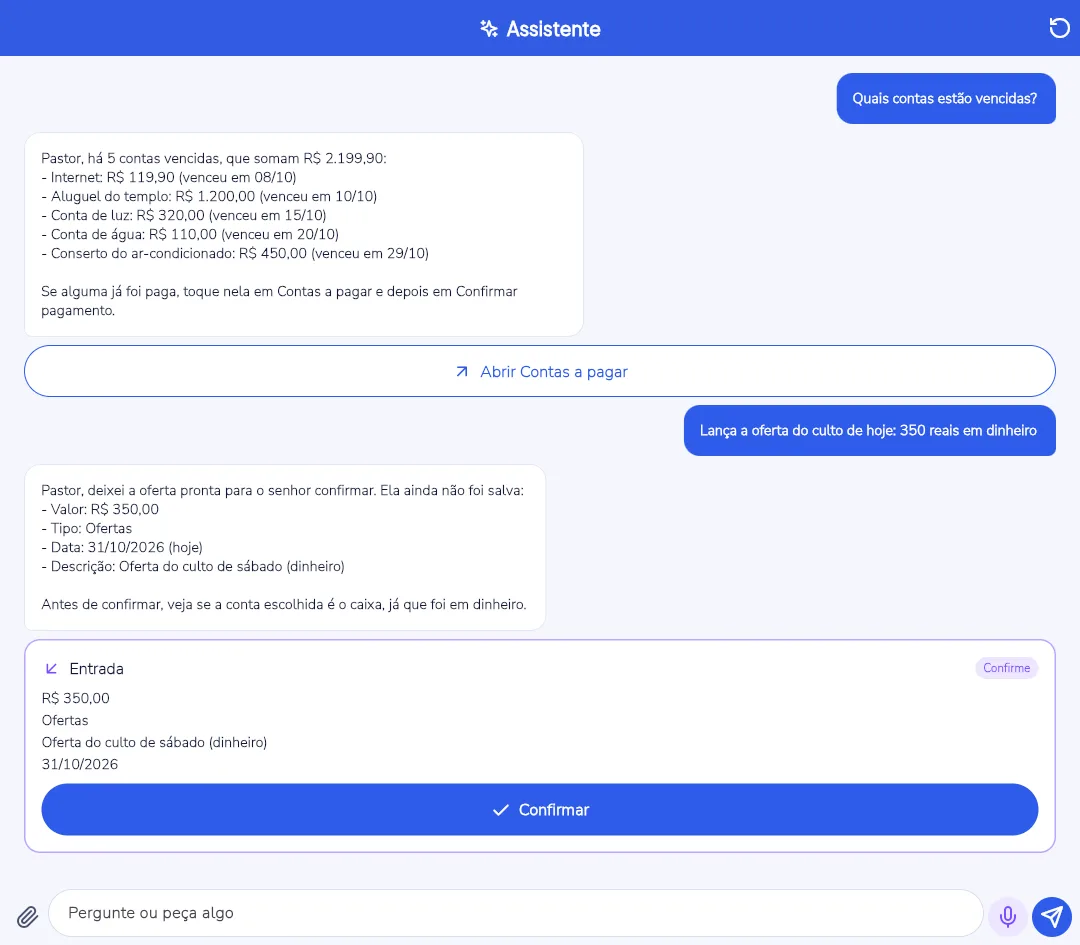Click the line 'Conserto do ar-condicionado: R$ 450,00'
This screenshot has width=1080, height=945.
[x=235, y=253]
